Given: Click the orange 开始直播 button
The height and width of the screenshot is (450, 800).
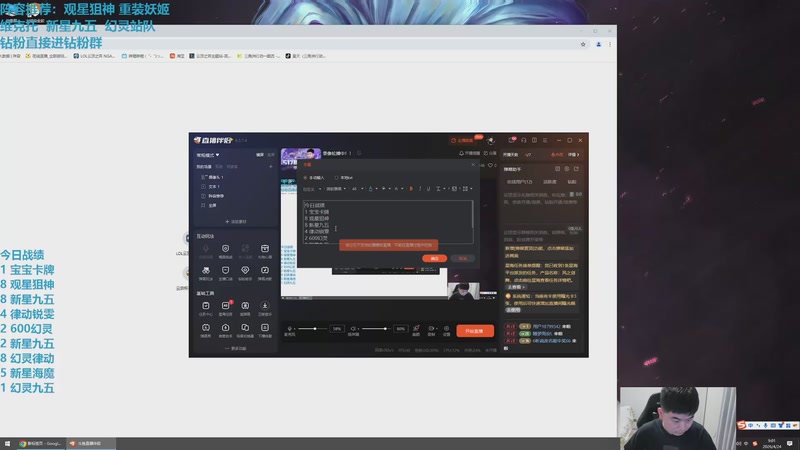Looking at the screenshot, I should (x=474, y=331).
